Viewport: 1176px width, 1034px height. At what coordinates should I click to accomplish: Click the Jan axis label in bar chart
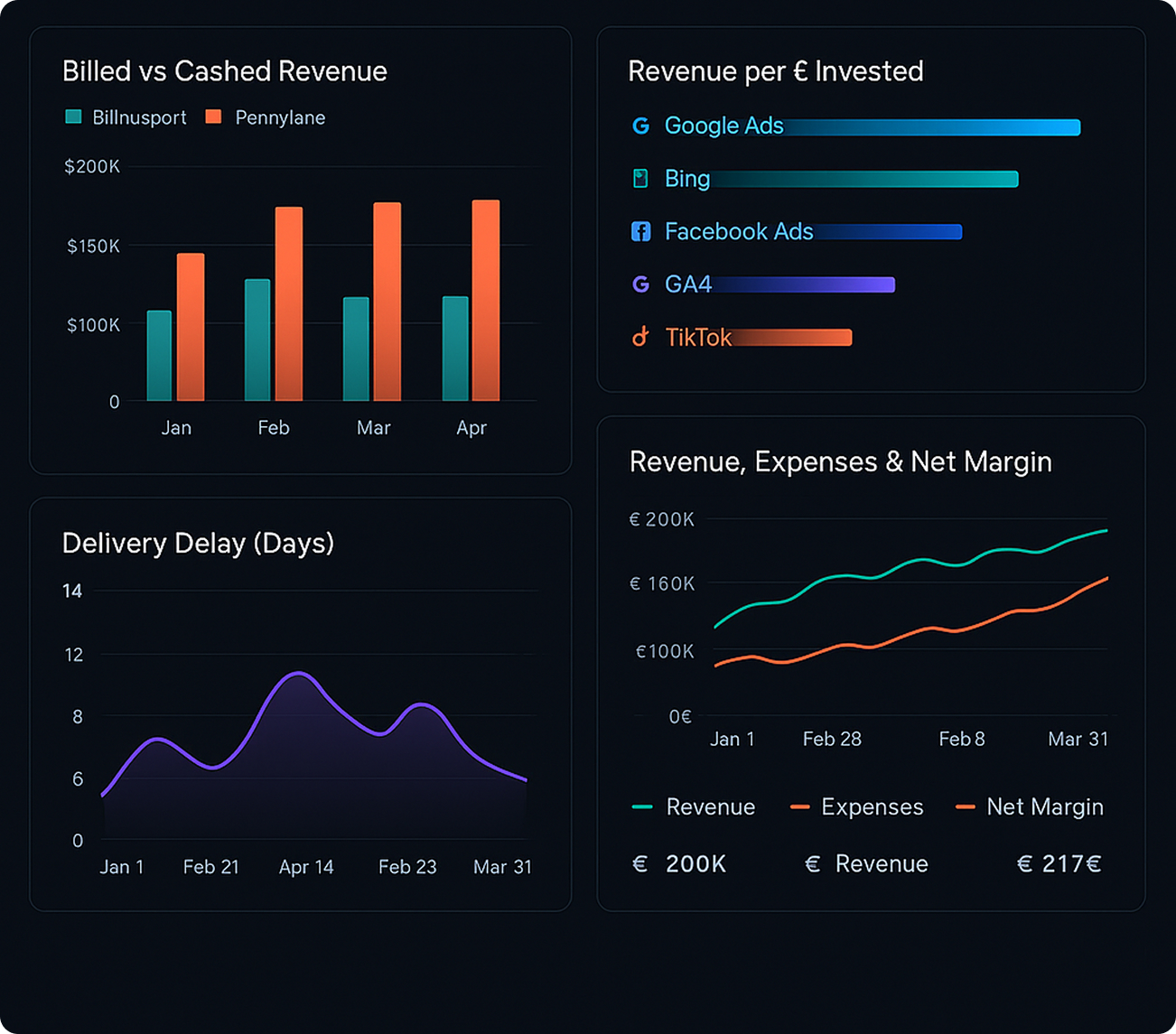point(176,428)
